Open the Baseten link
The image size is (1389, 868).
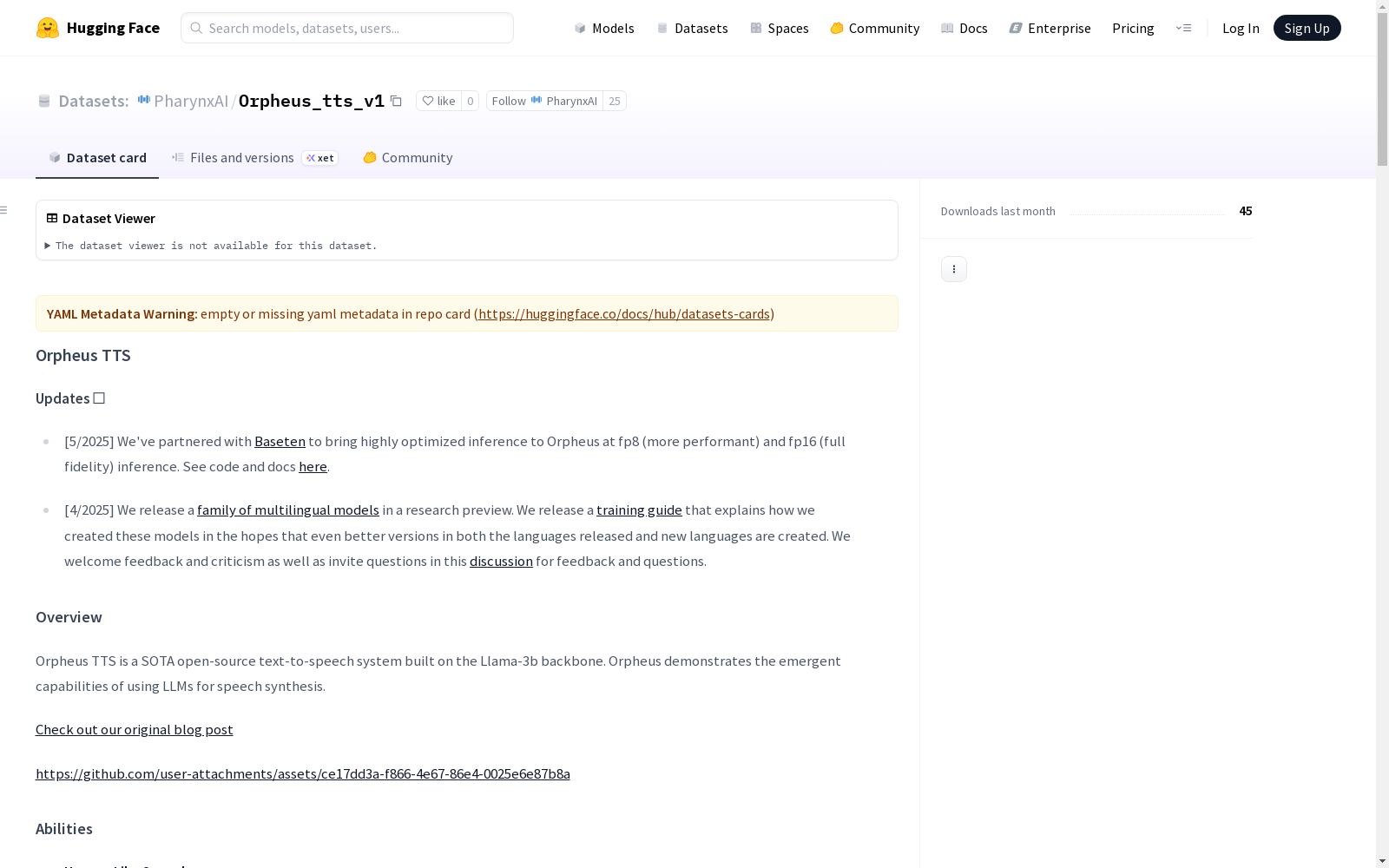[x=280, y=442]
